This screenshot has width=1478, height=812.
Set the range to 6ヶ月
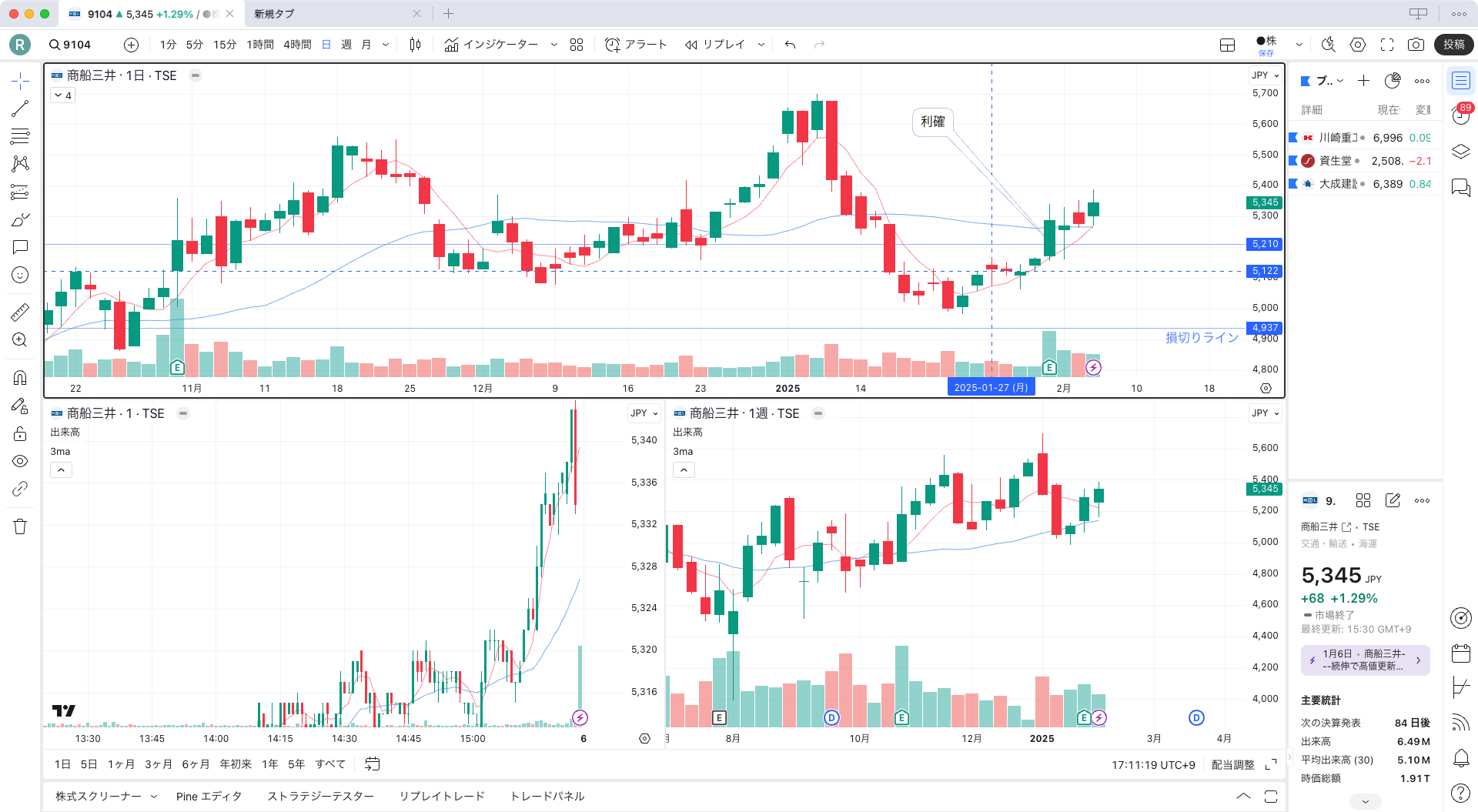pyautogui.click(x=196, y=764)
